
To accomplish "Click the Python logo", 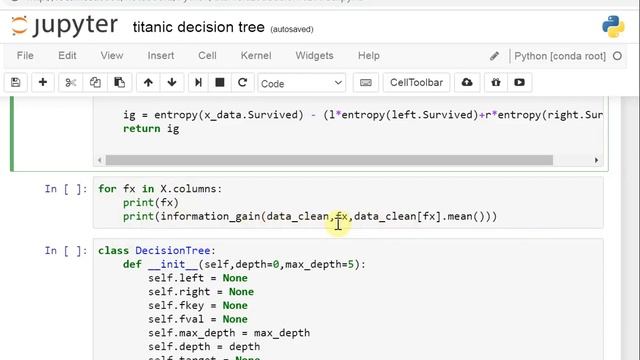I will (x=613, y=27).
